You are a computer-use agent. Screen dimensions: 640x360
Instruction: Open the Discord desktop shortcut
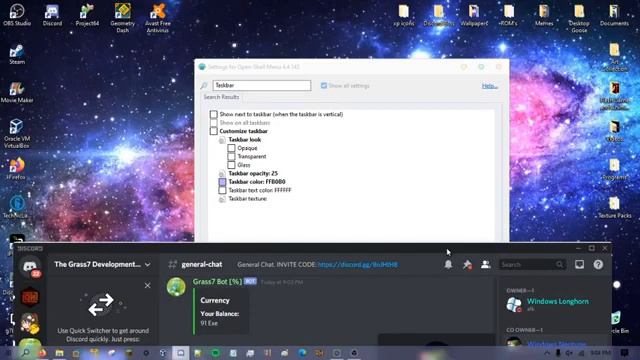(x=52, y=15)
